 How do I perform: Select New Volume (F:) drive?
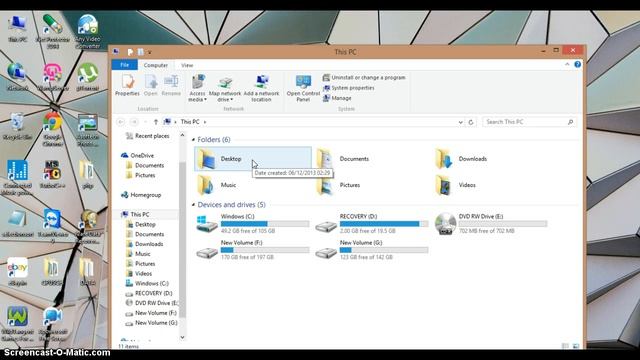pos(252,250)
